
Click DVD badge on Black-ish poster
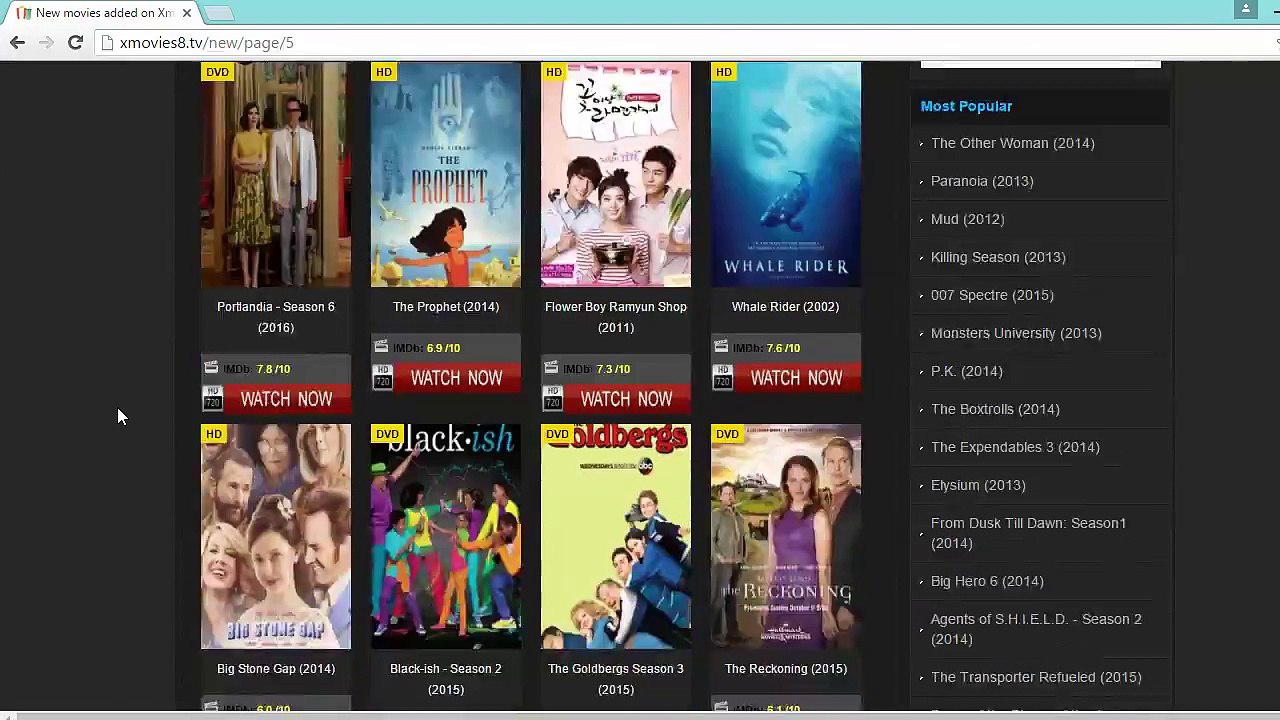pos(387,434)
